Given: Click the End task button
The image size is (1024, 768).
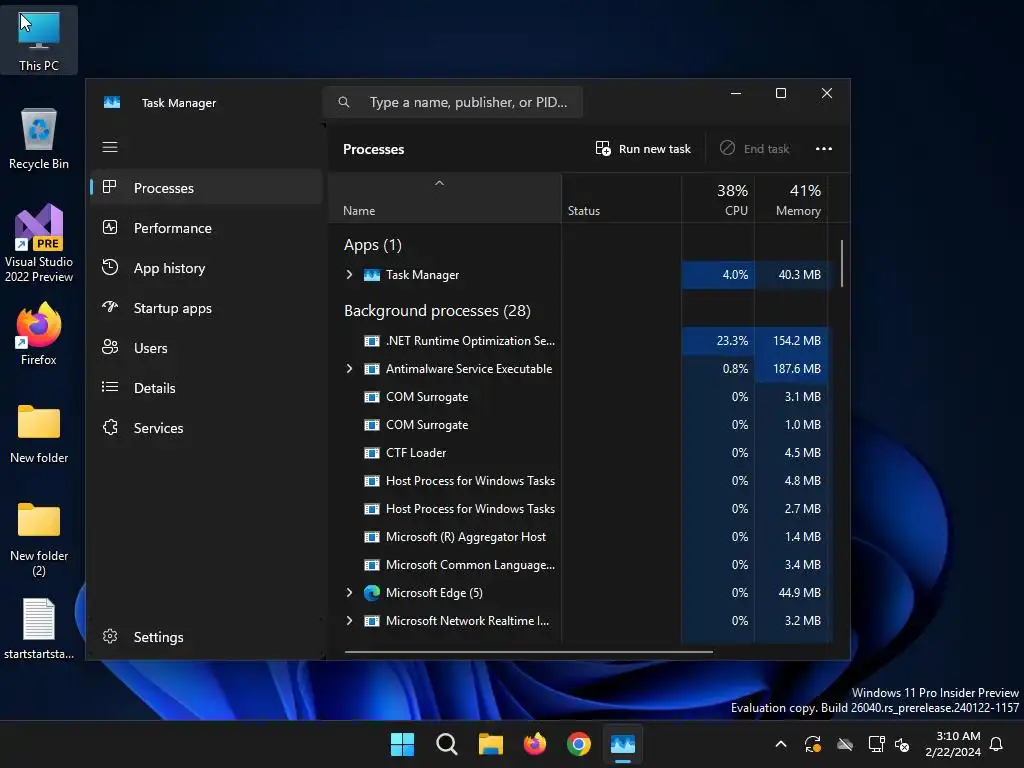Looking at the screenshot, I should [754, 149].
